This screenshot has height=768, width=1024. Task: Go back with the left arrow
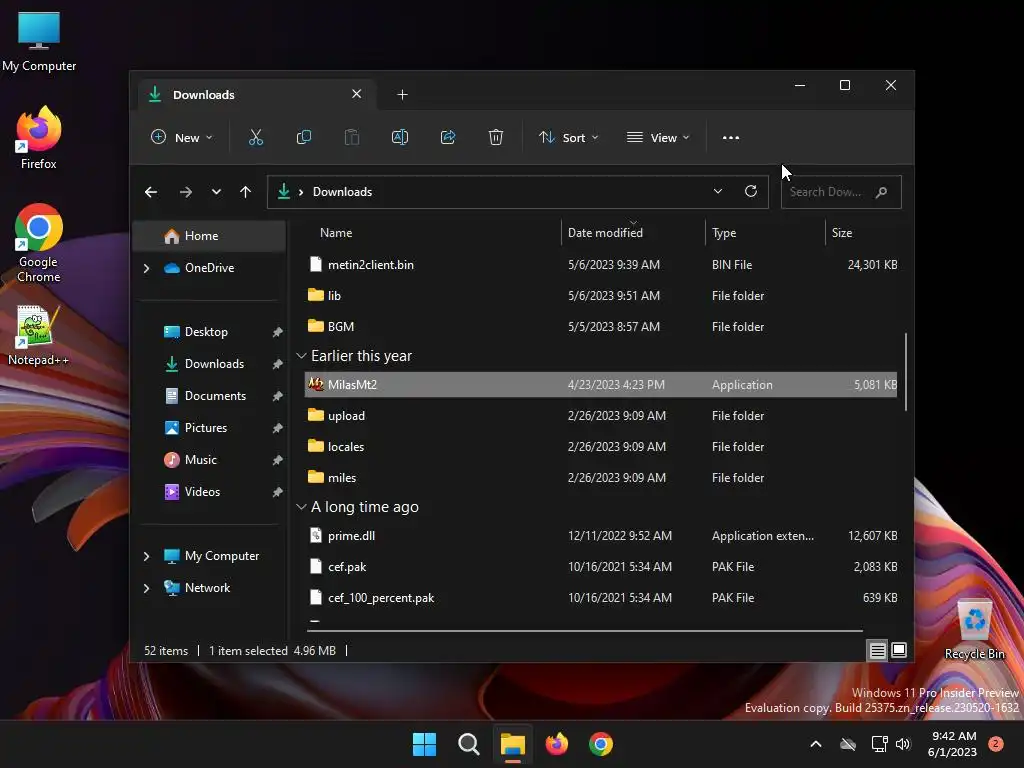click(x=151, y=192)
